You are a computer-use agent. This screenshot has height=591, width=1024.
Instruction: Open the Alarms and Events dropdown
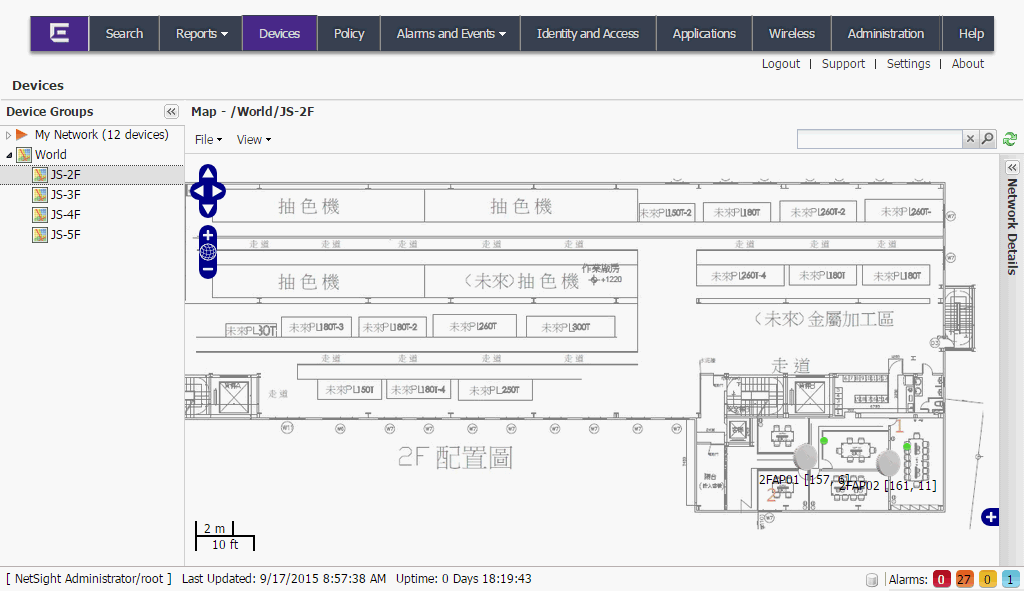coord(451,33)
